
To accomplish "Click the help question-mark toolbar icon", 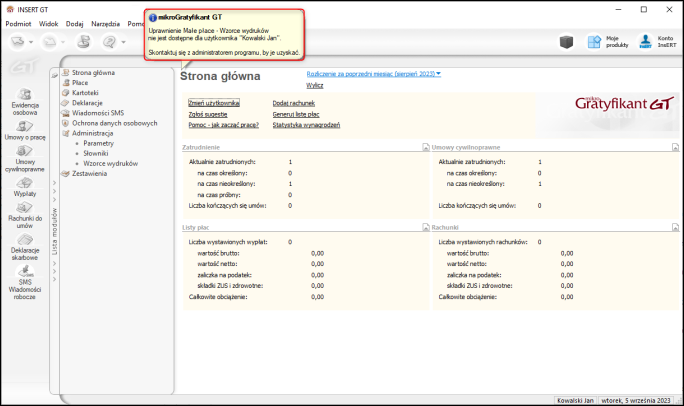I will click(109, 42).
